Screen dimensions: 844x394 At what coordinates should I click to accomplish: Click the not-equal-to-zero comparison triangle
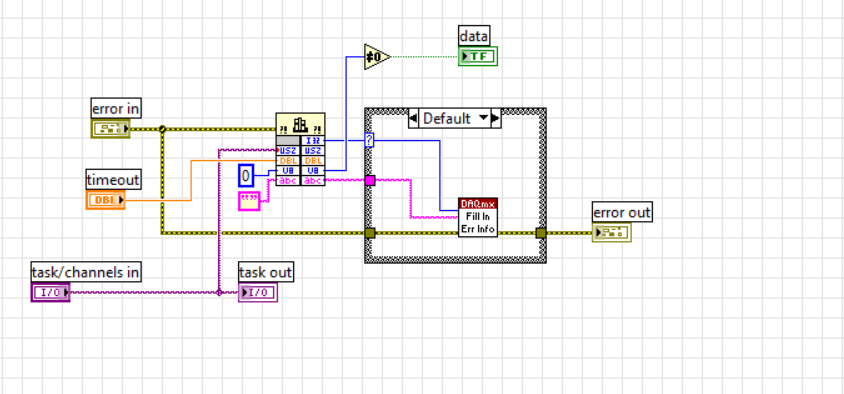coord(377,57)
